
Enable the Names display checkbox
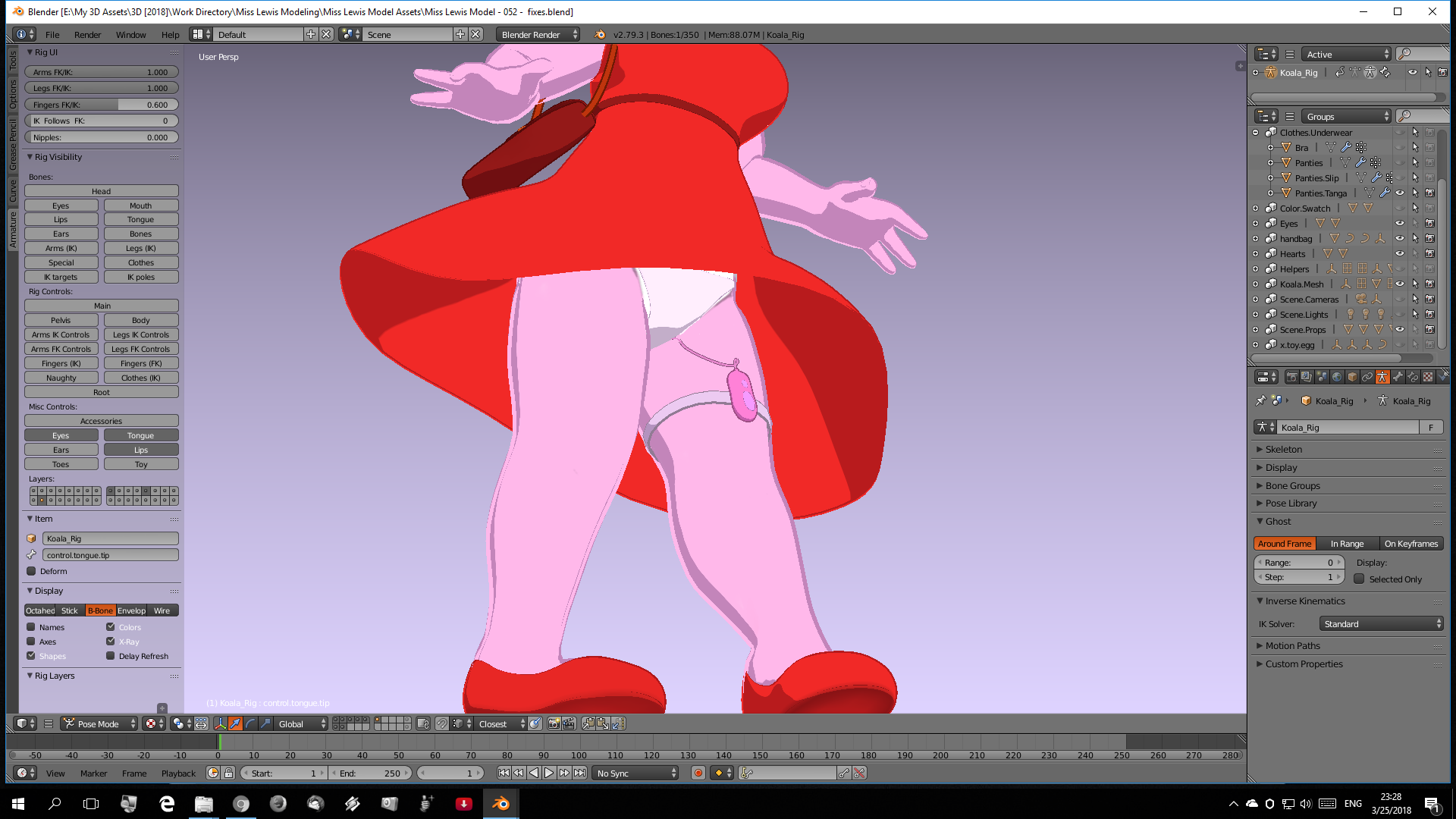[x=31, y=627]
